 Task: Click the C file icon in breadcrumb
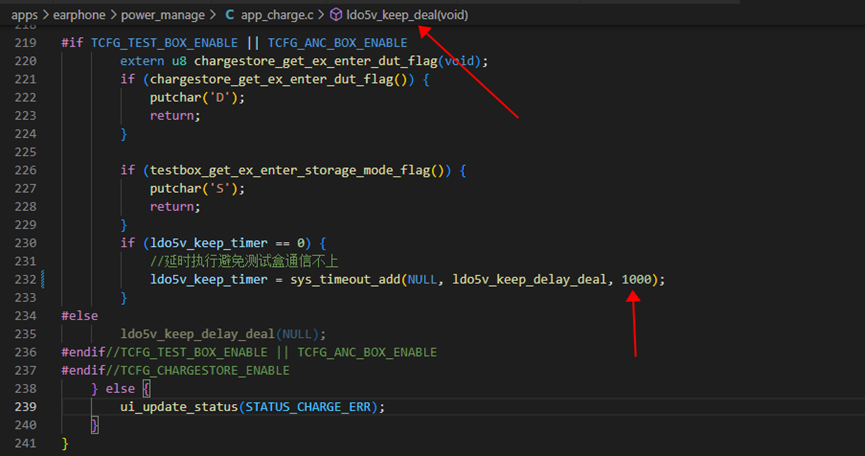click(x=229, y=15)
